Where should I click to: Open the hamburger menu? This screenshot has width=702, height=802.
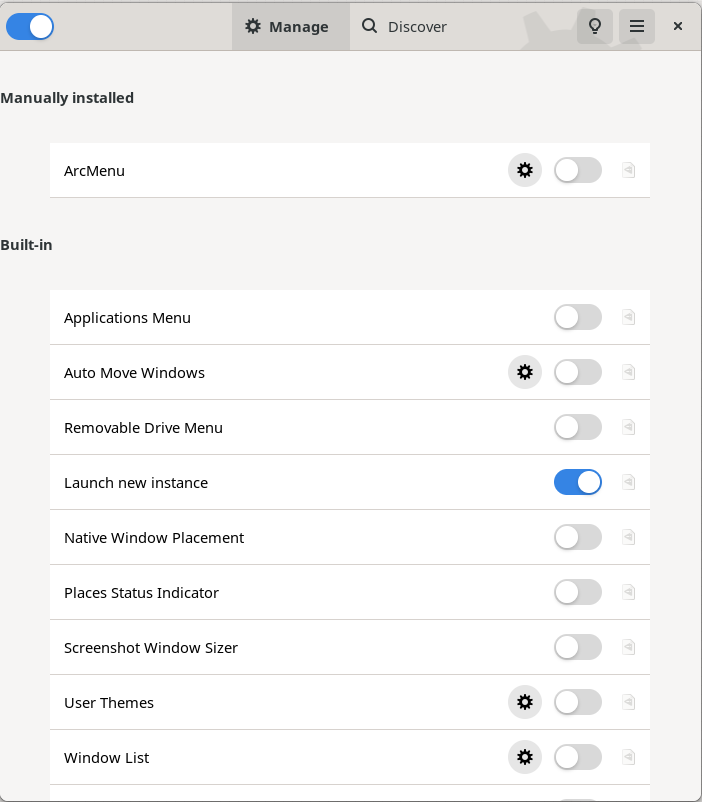[637, 26]
